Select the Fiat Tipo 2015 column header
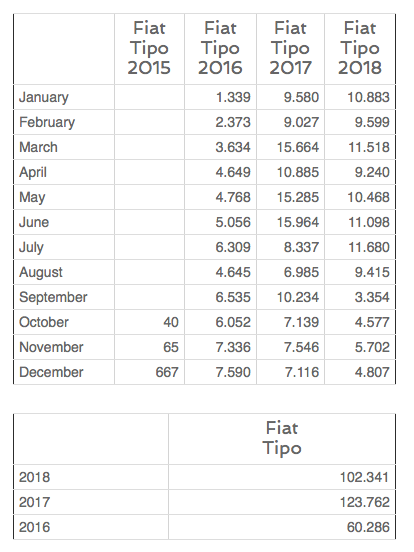414x552 pixels. pyautogui.click(x=149, y=48)
